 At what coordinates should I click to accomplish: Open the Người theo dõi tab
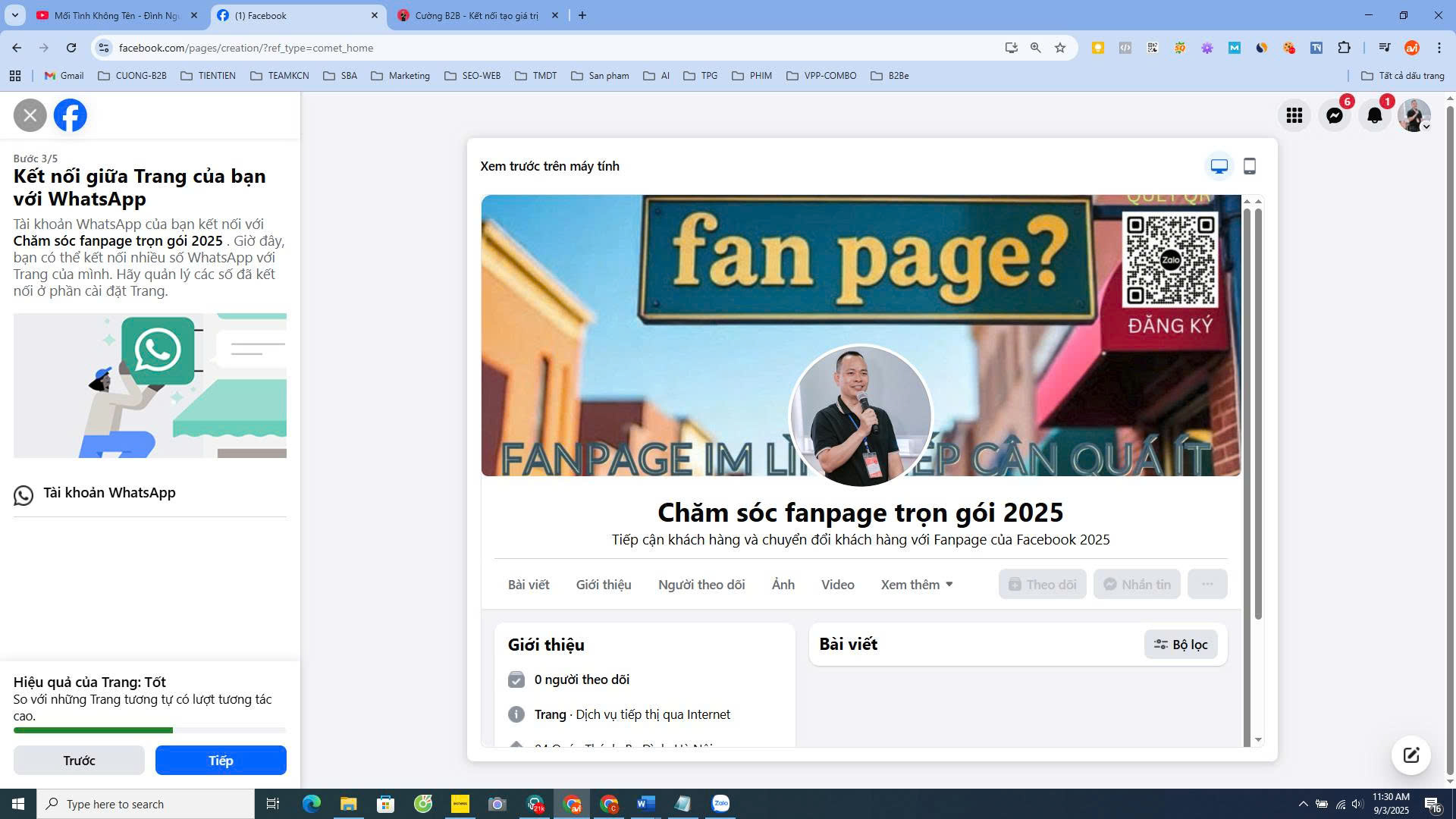tap(701, 585)
